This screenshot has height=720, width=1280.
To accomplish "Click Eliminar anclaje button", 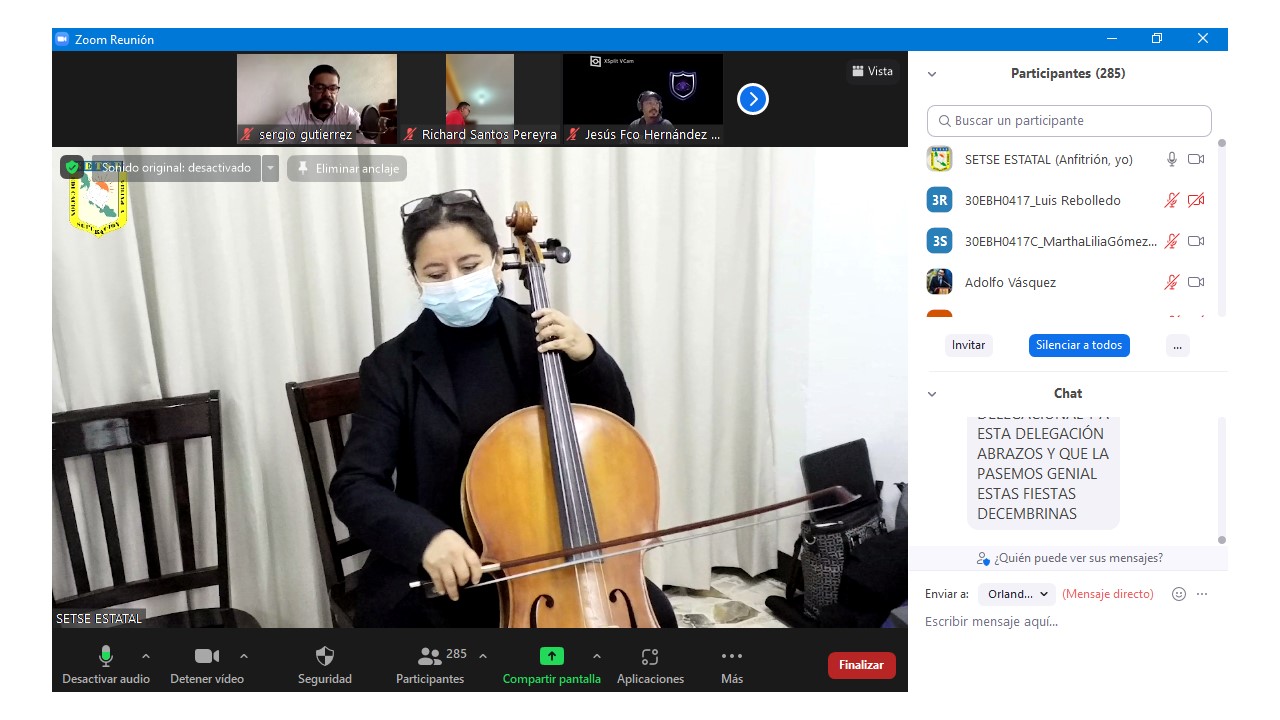I will coord(347,168).
